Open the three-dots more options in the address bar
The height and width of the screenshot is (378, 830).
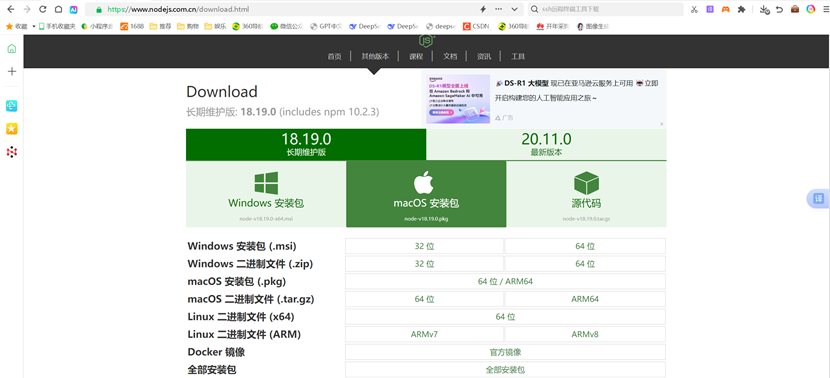pyautogui.click(x=499, y=9)
